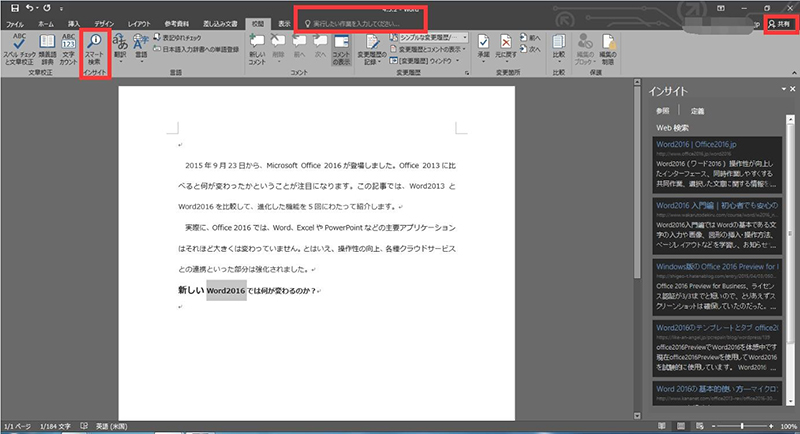Viewport: 800px width, 434px height.
Task: Switch to the 差し込み文書 tab
Action: tap(220, 24)
